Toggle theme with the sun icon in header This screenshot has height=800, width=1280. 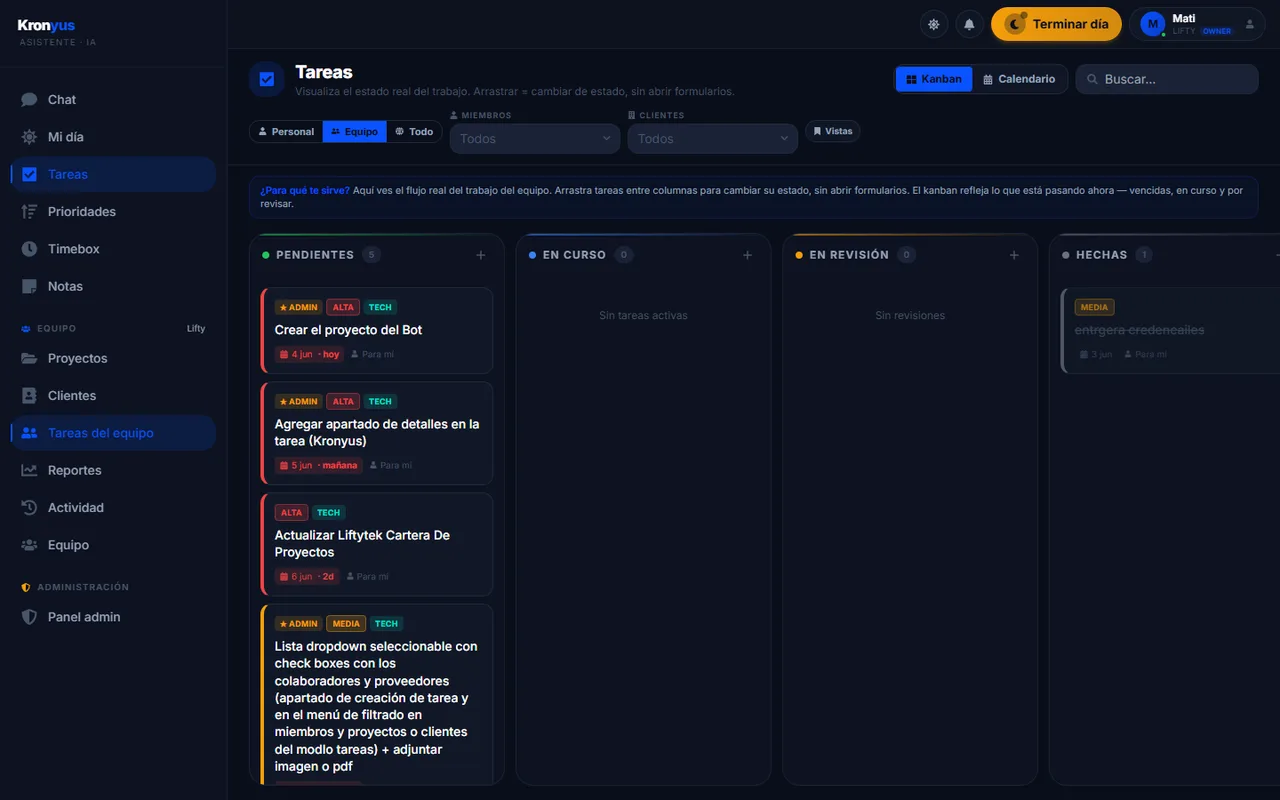pyautogui.click(x=934, y=24)
